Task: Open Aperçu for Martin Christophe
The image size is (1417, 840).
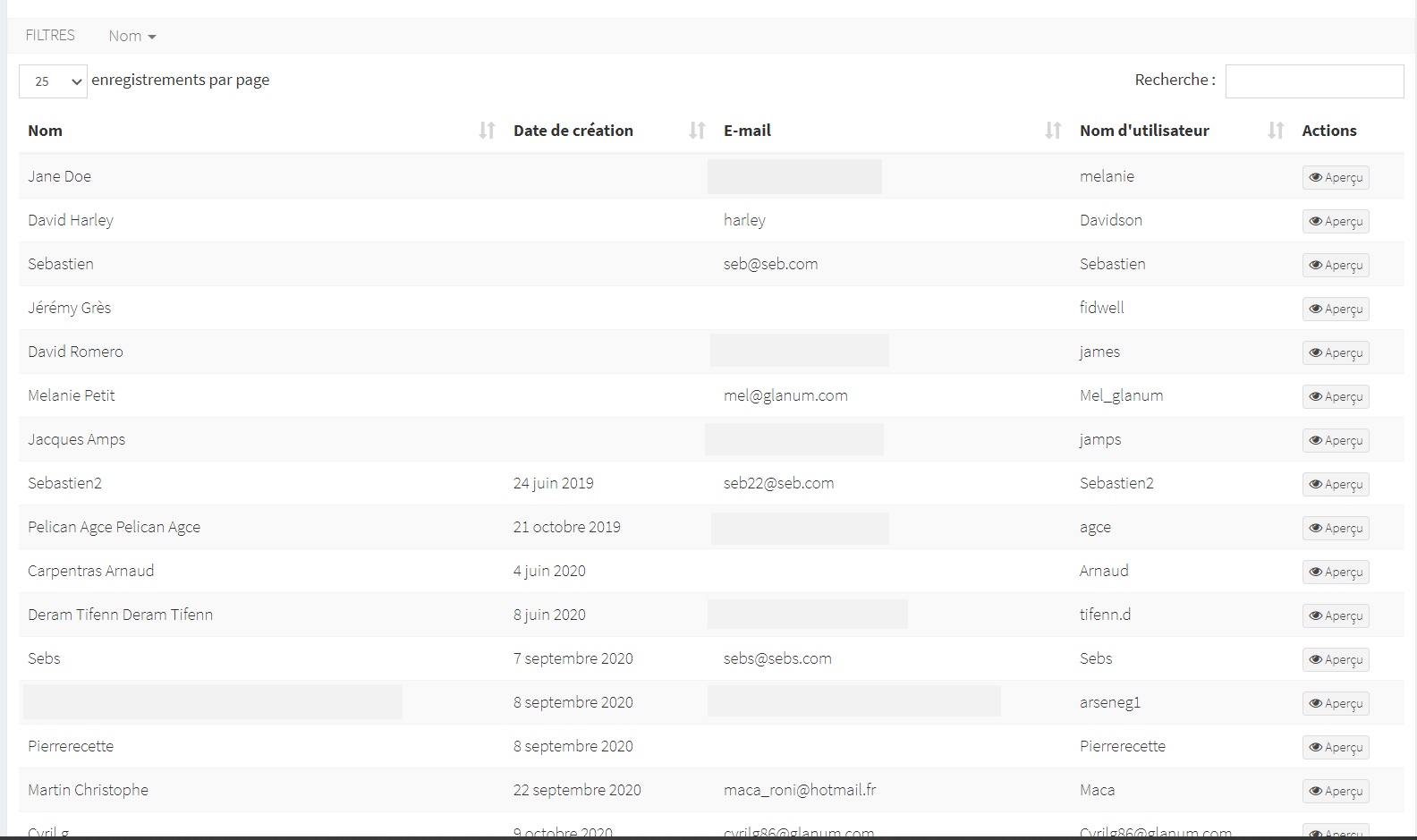Action: 1335,791
